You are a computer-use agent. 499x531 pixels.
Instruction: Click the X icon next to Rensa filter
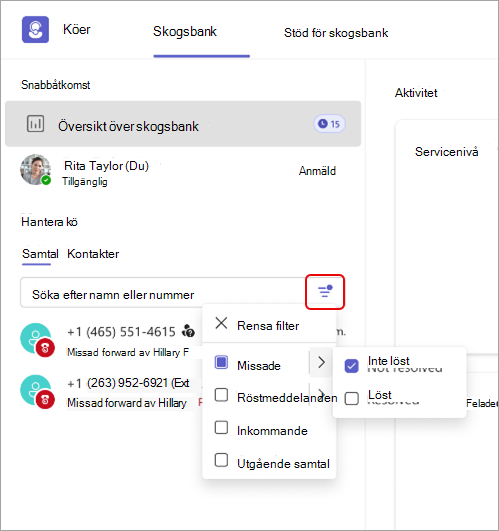(221, 323)
